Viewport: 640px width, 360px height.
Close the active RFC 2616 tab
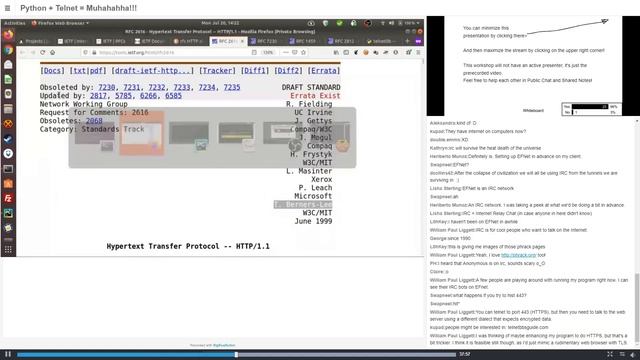(x=242, y=41)
